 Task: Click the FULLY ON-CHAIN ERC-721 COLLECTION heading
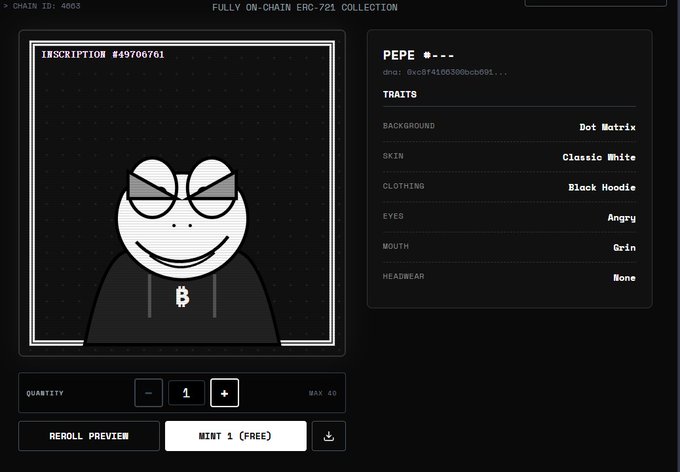coord(305,7)
